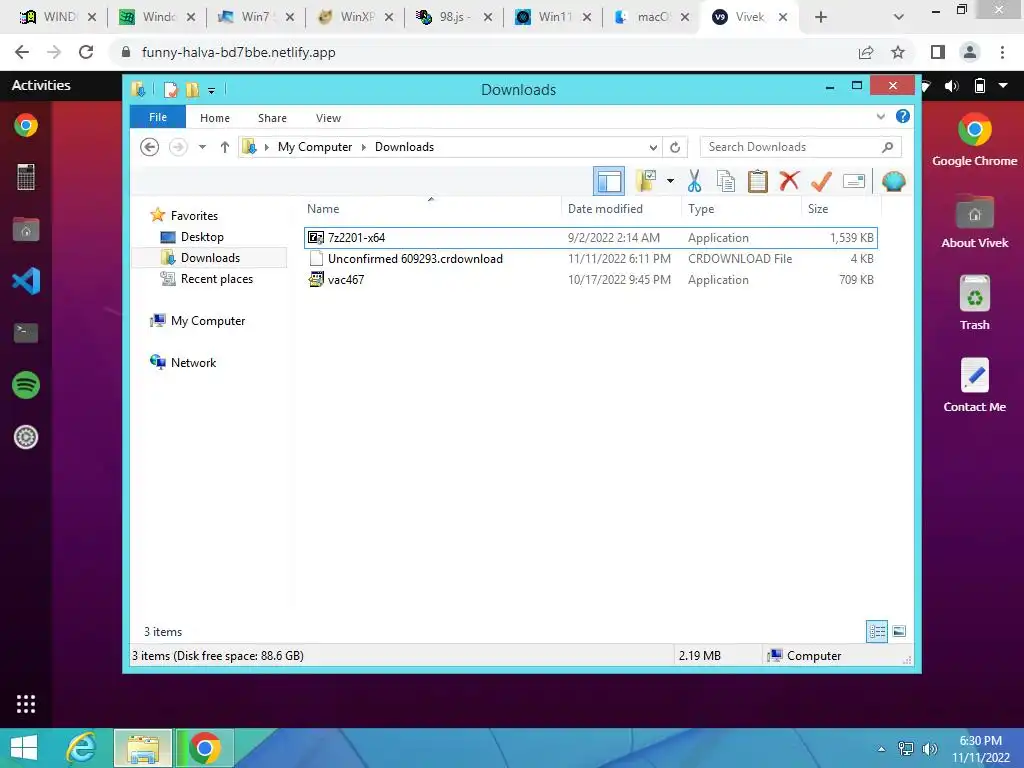Viewport: 1024px width, 768px height.
Task: Click the Rename icon in toolbar
Action: click(854, 181)
